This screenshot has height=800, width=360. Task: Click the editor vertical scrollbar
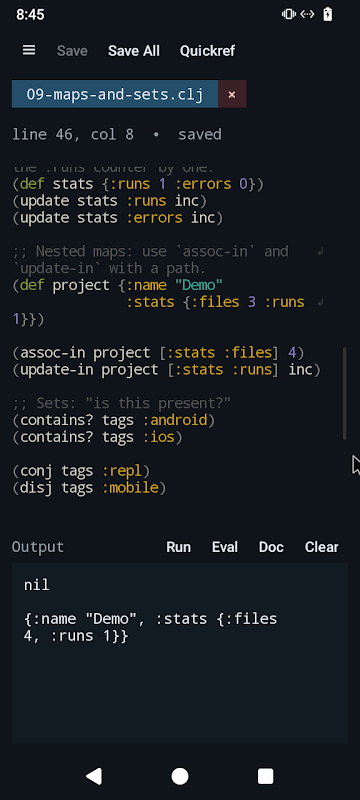345,393
